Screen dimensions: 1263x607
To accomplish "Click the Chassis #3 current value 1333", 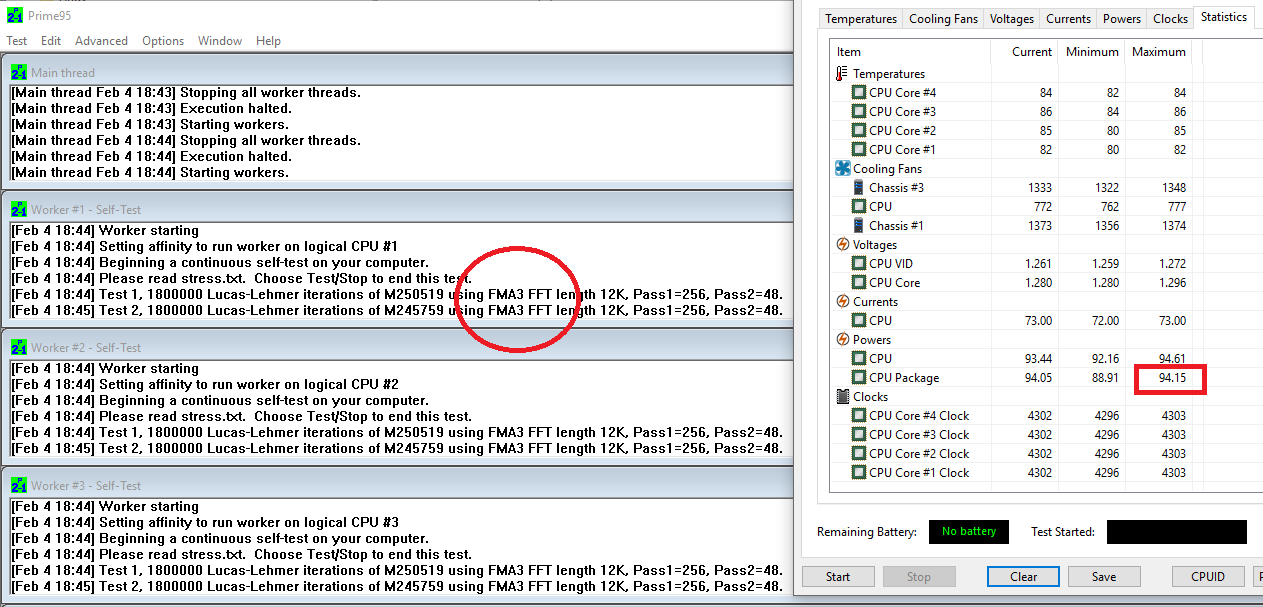I will [1039, 188].
